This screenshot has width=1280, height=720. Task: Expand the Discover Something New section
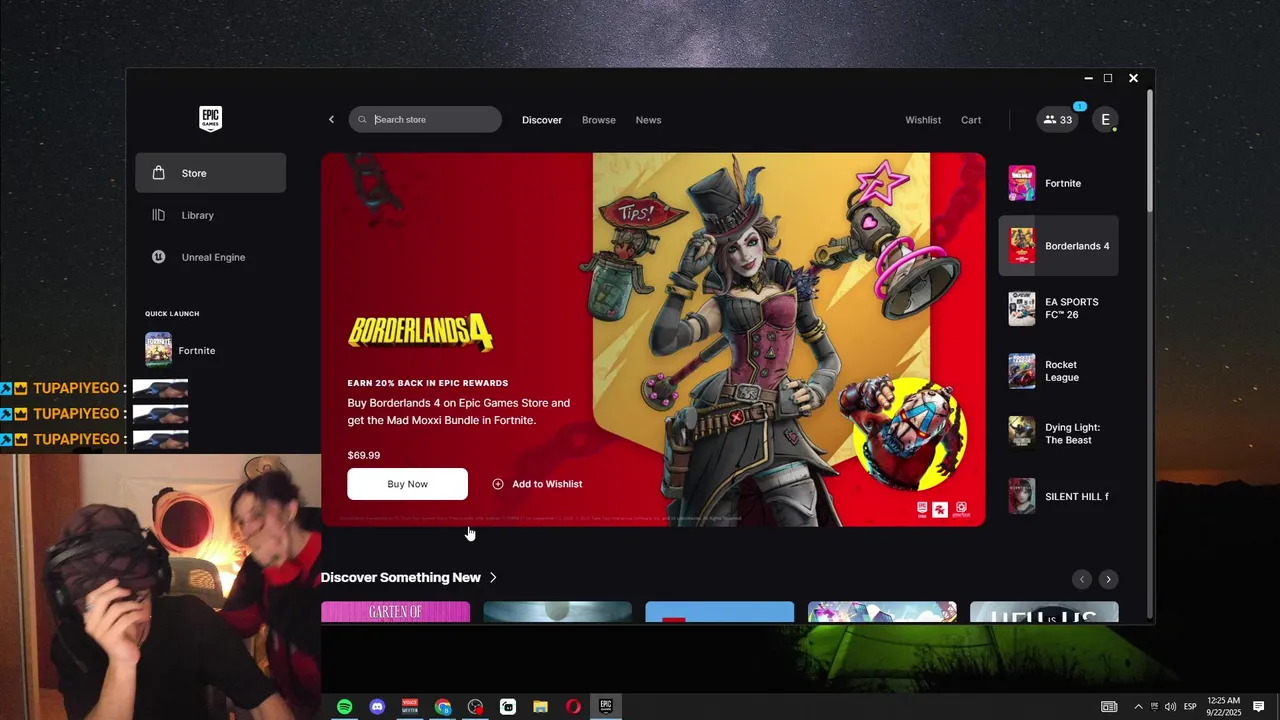[408, 577]
